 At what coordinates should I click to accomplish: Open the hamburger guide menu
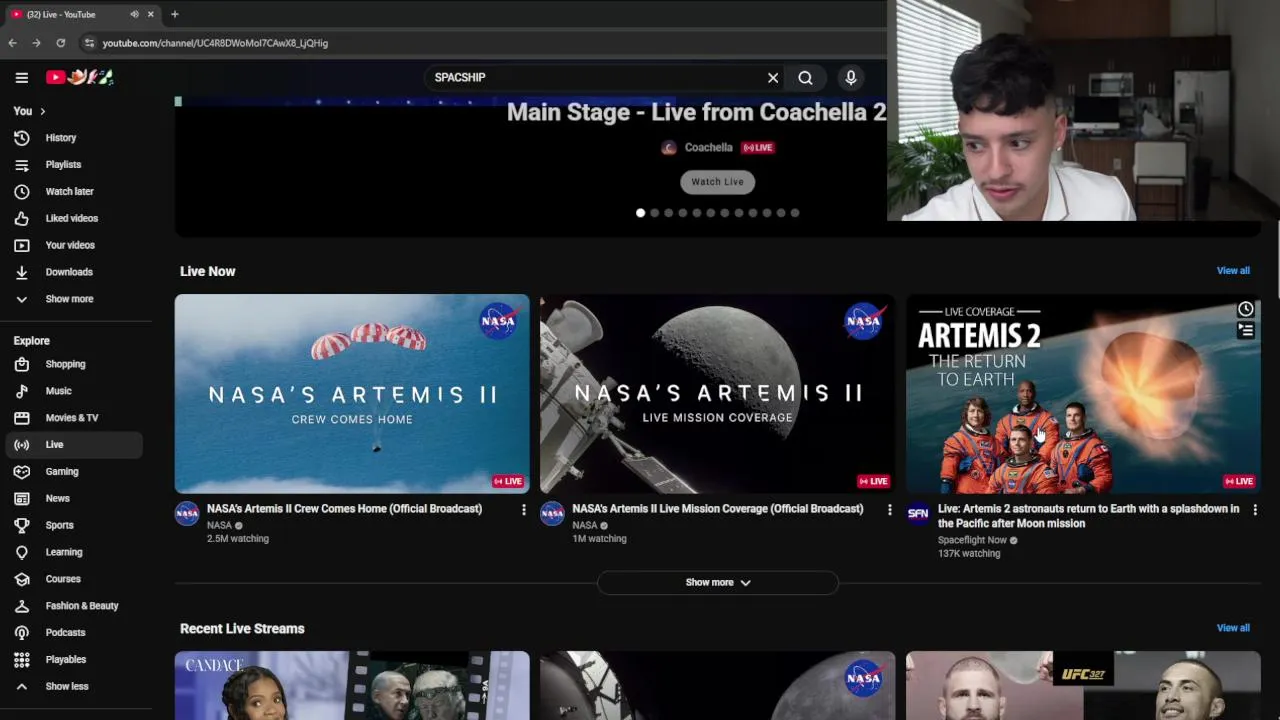tap(21, 77)
